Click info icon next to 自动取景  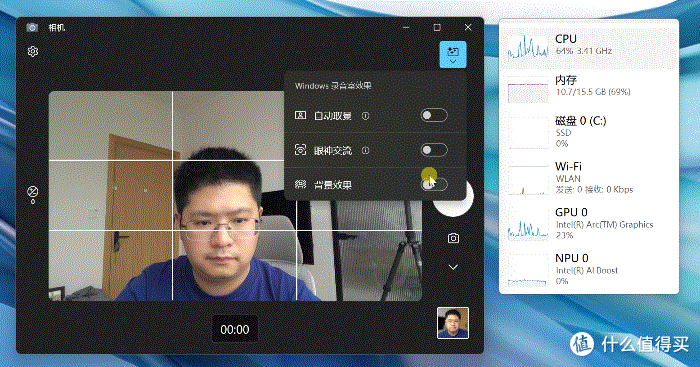click(x=365, y=116)
